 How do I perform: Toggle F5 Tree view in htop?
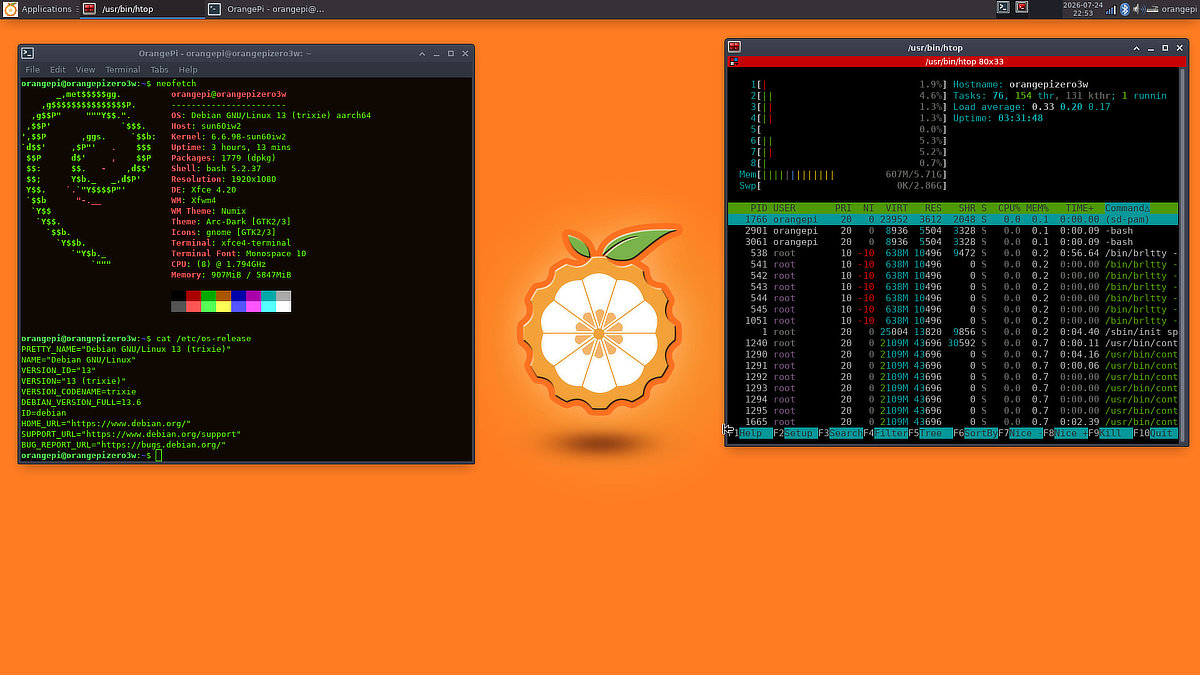930,433
